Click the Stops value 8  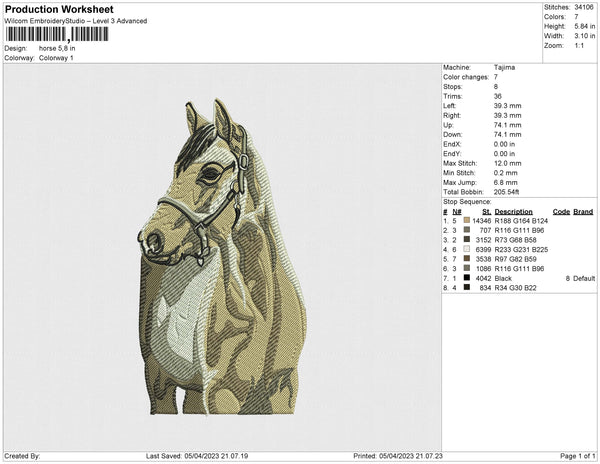point(496,86)
